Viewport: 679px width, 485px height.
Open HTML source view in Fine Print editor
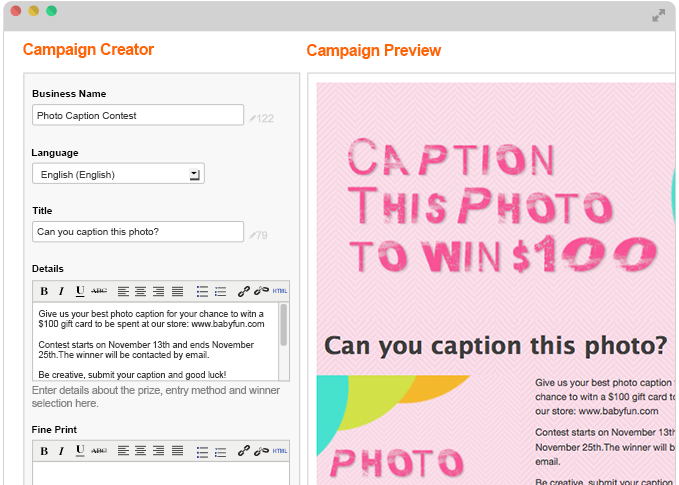(x=280, y=451)
